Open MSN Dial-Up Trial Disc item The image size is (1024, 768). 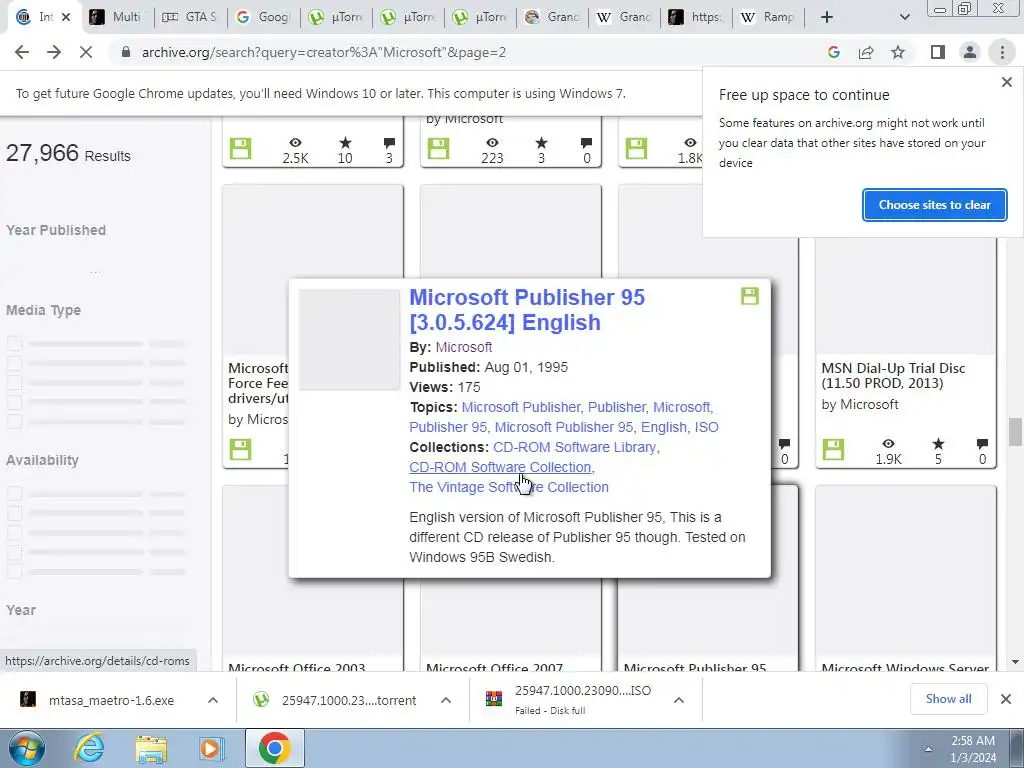click(x=893, y=376)
